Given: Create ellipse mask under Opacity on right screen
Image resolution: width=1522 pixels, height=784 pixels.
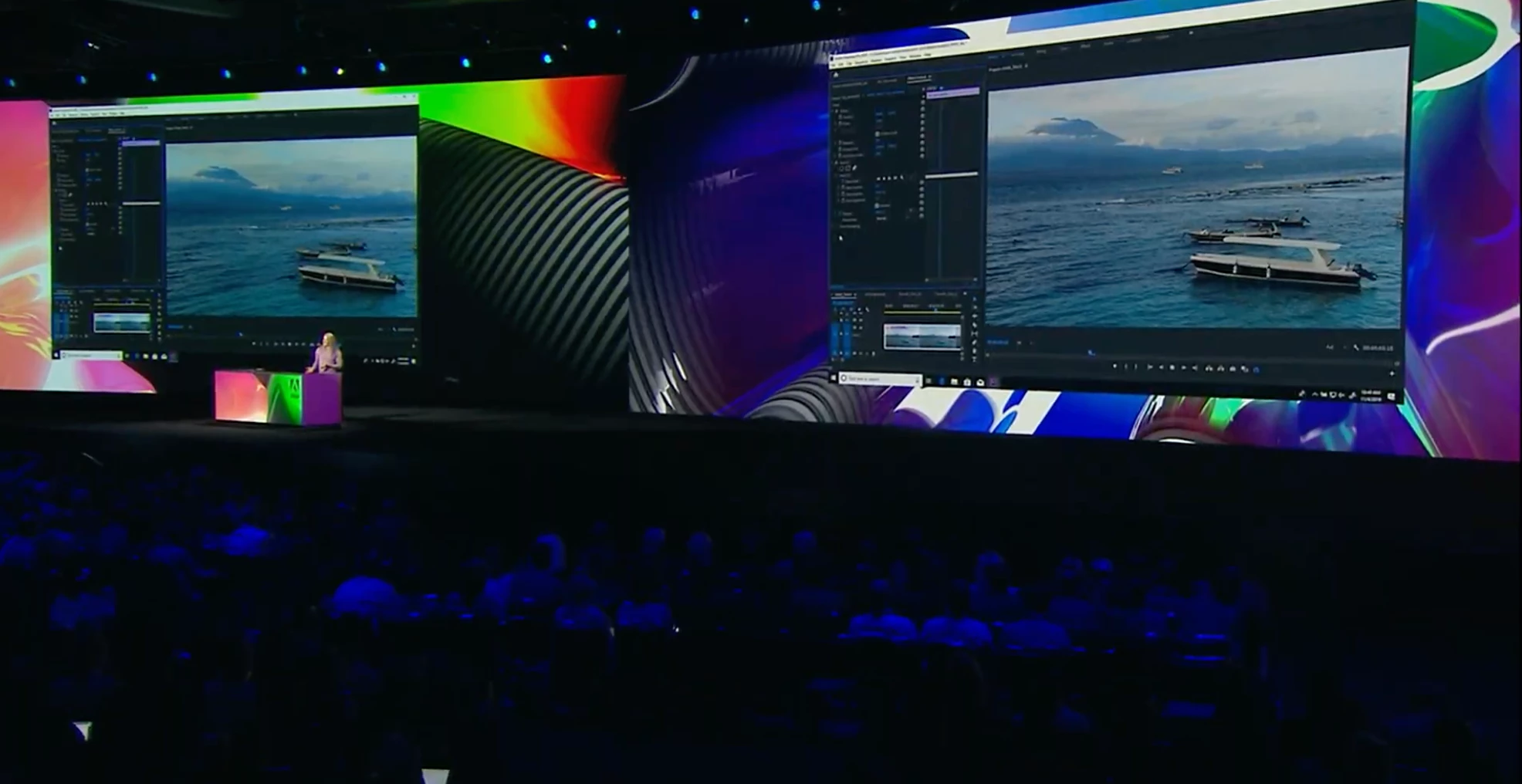Looking at the screenshot, I should click(x=841, y=168).
